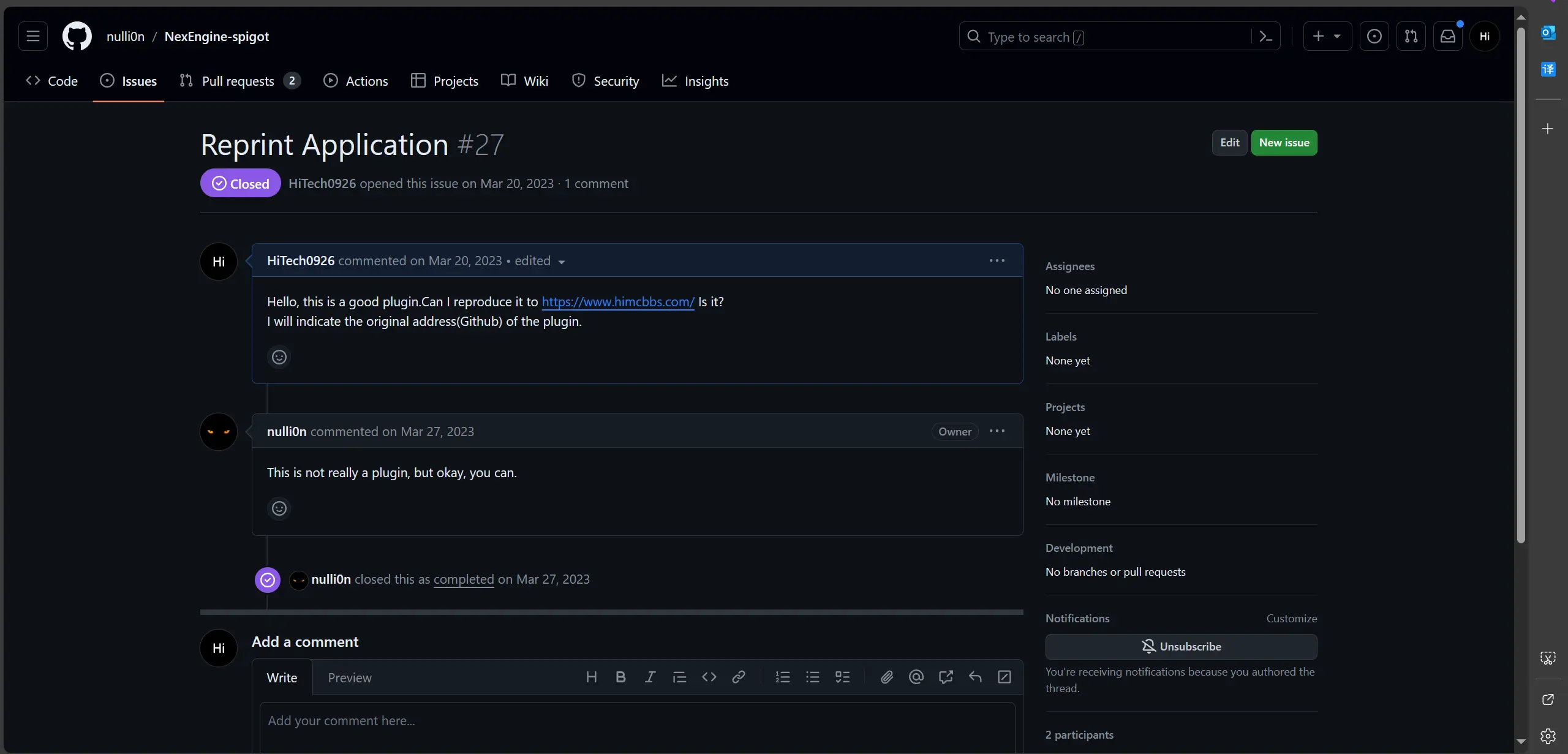Add reaction to nulli0n's comment

(279, 508)
